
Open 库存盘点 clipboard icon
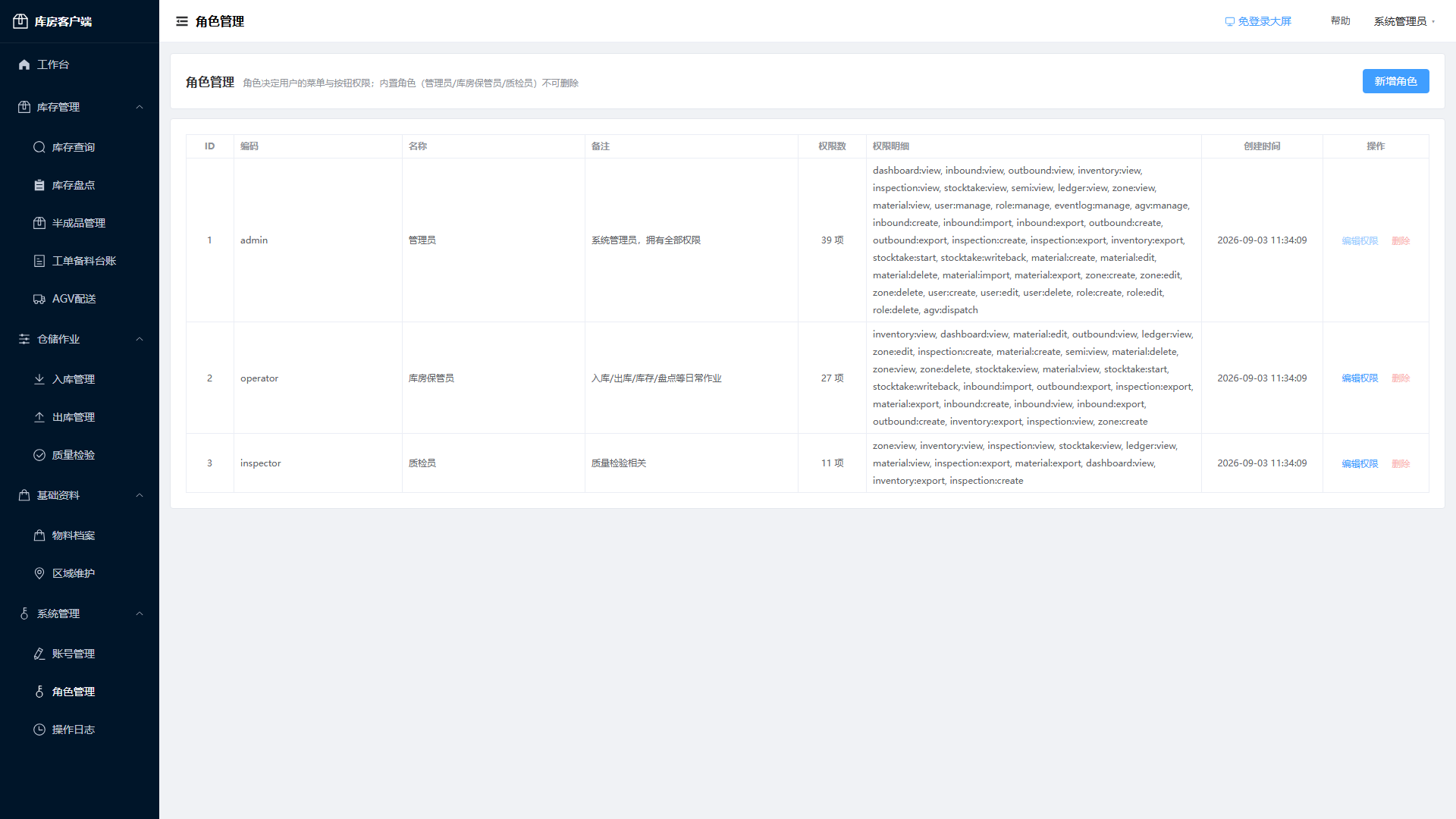[39, 185]
